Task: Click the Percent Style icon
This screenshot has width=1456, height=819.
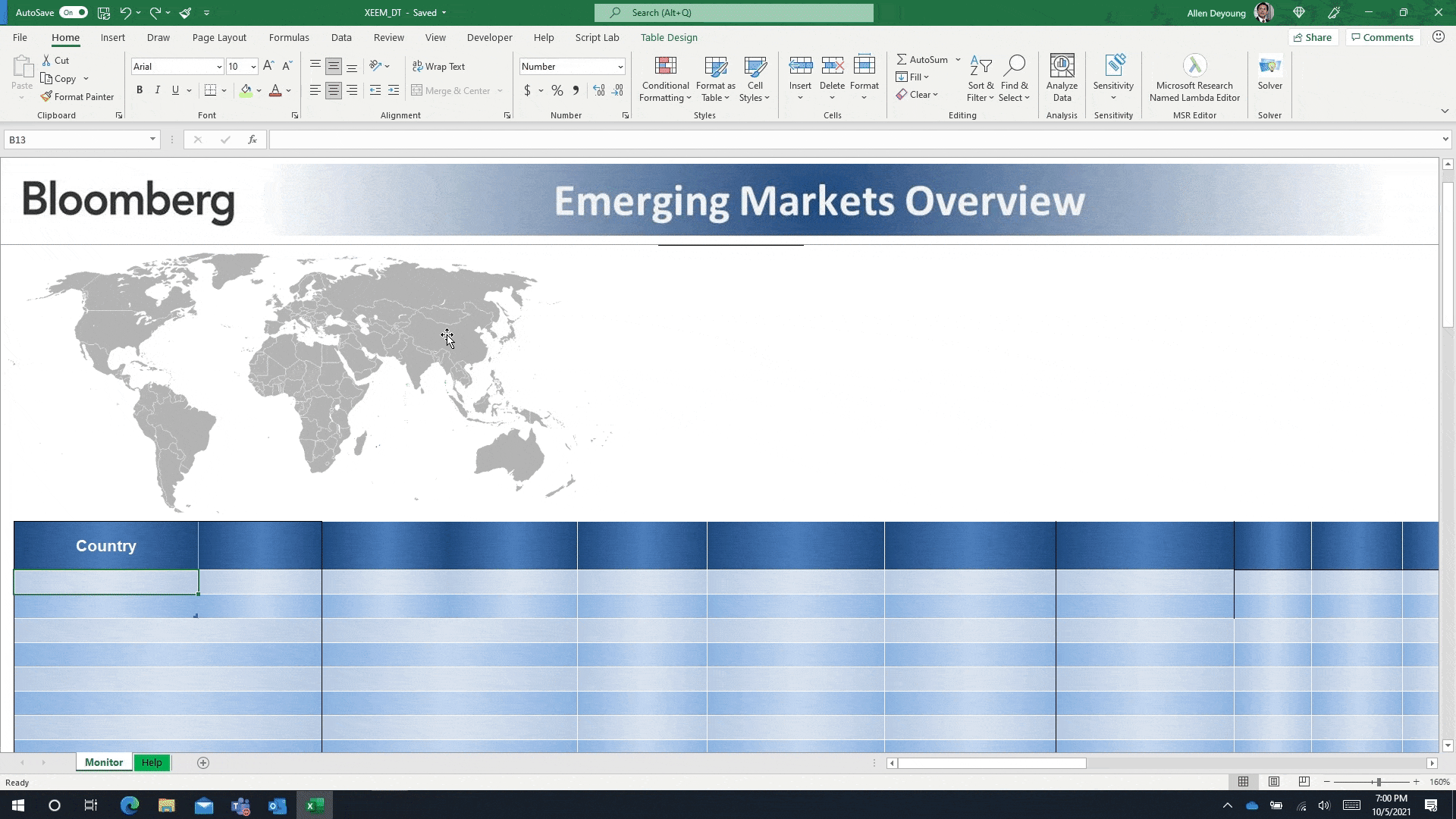Action: (x=557, y=90)
